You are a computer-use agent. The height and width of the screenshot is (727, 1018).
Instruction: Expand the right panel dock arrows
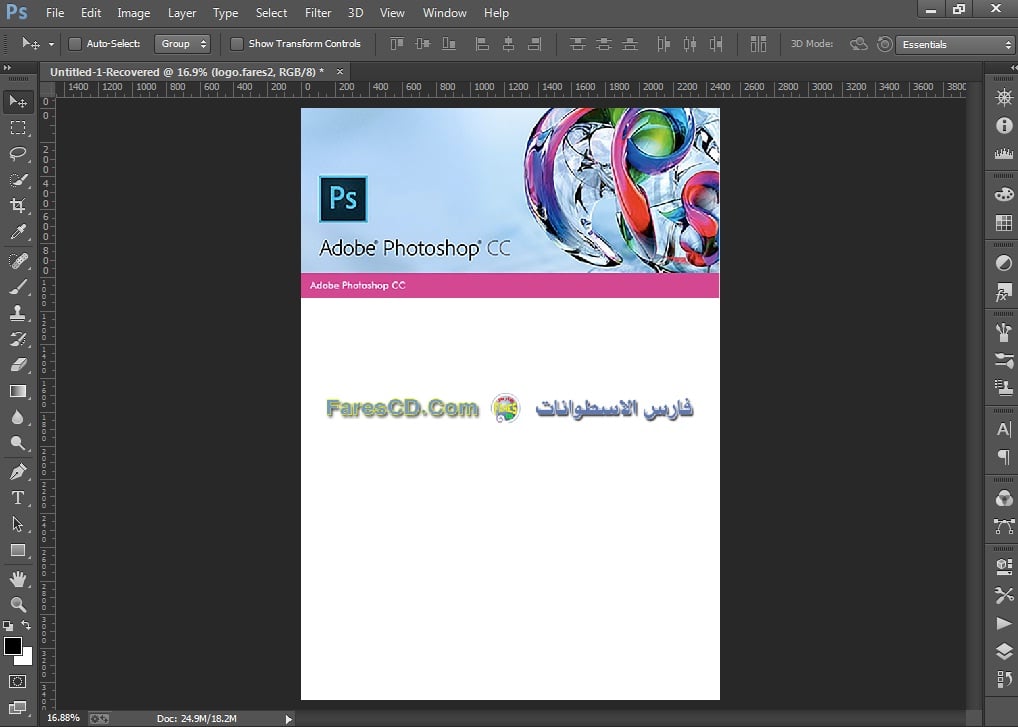(1013, 68)
